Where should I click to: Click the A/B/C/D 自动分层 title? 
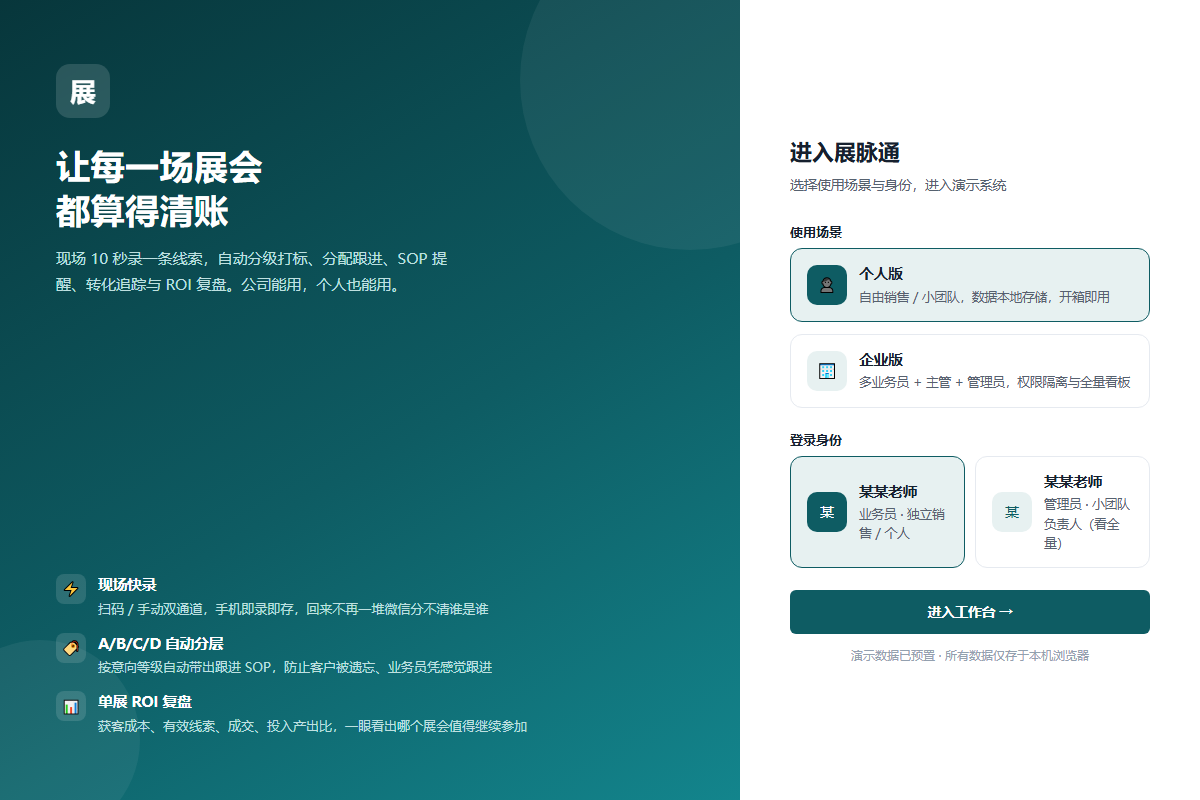[160, 644]
